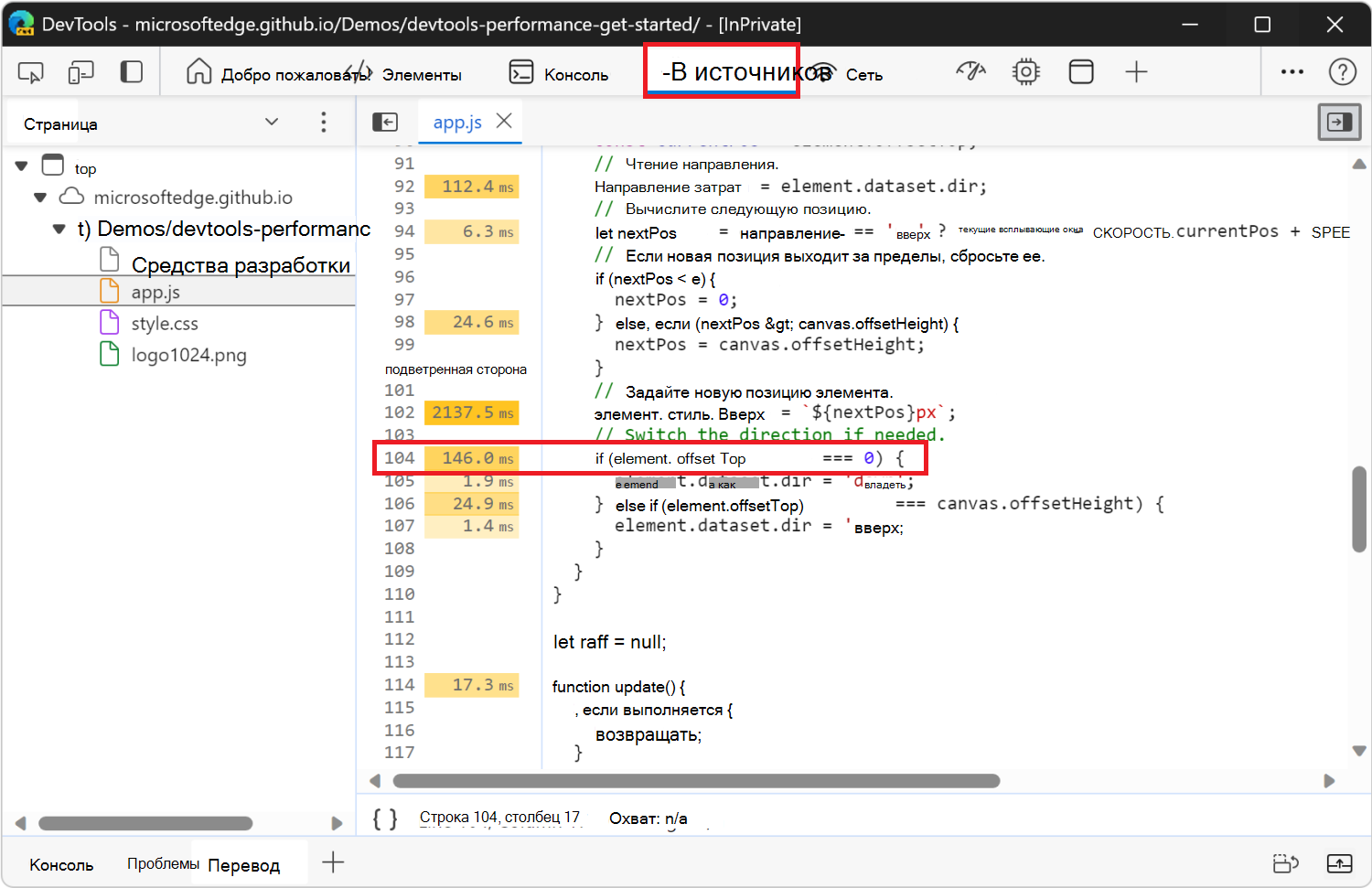1372x888 pixels.
Task: Click the 112.4 ms timing badge
Action: [472, 187]
